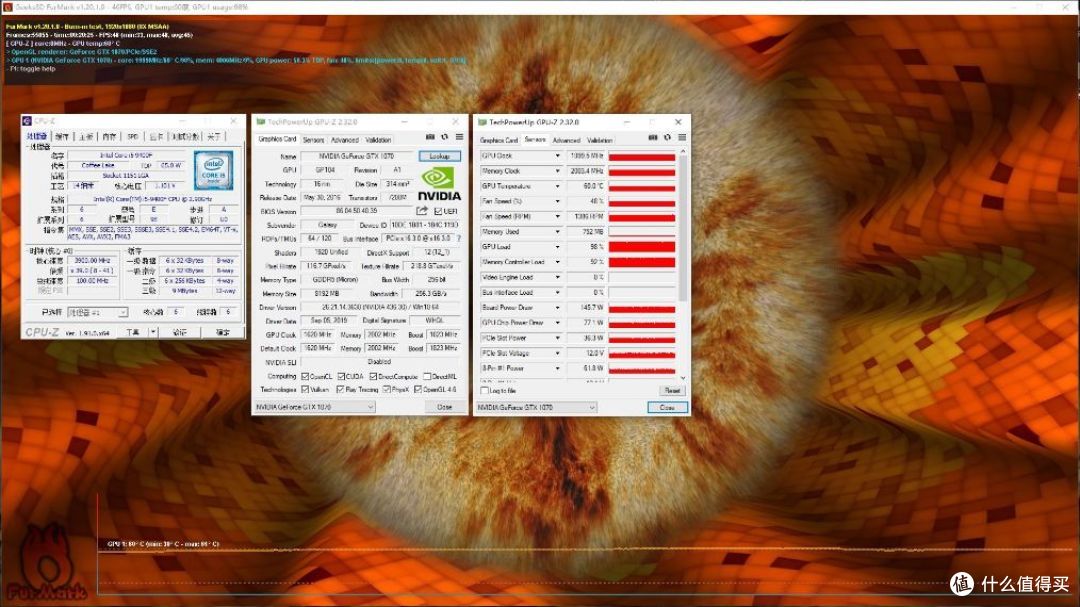The width and height of the screenshot is (1080, 607).
Task: Click the Bus Interface question mark icon
Action: [x=459, y=238]
